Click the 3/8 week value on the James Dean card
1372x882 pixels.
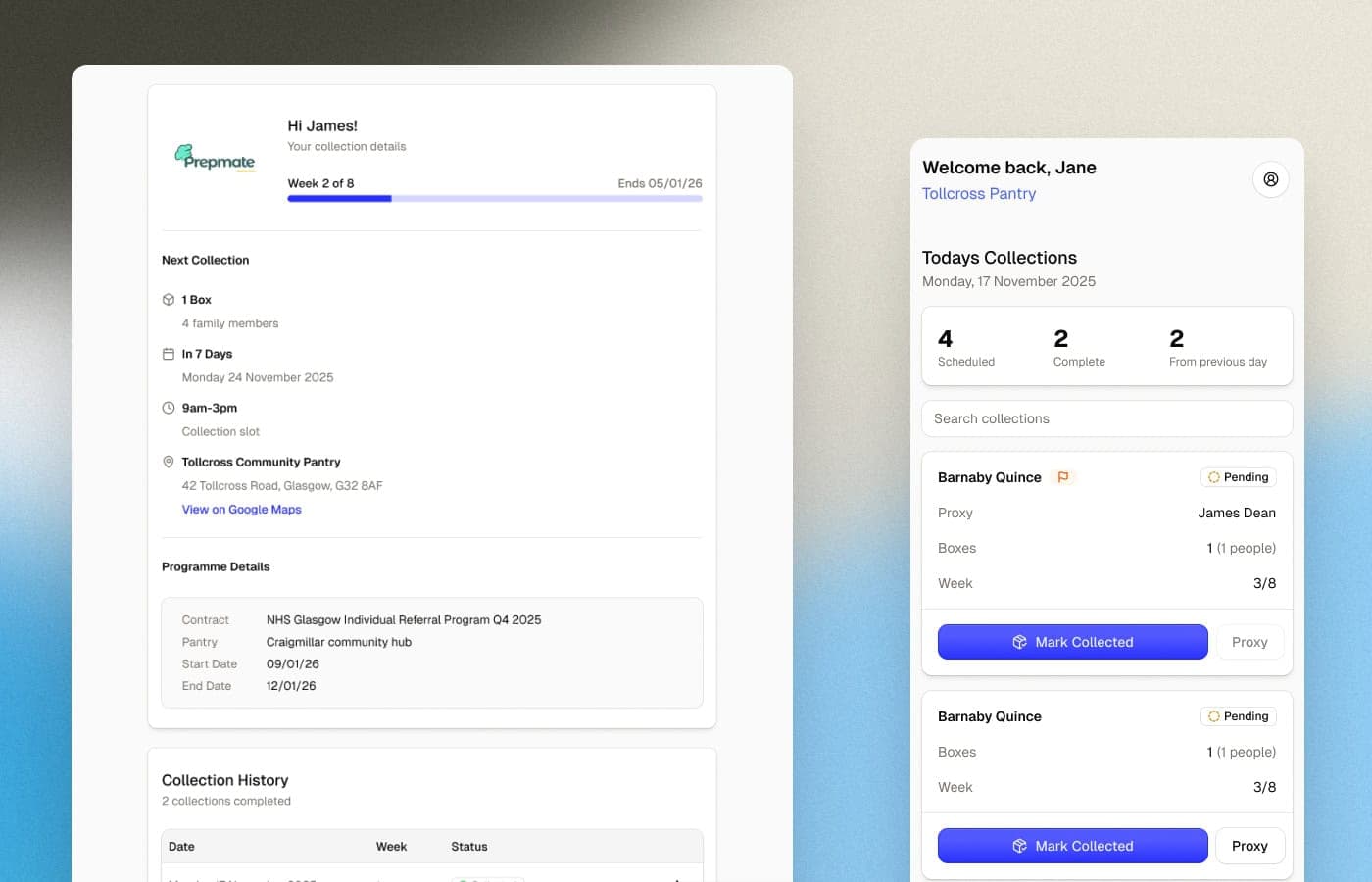[1265, 583]
